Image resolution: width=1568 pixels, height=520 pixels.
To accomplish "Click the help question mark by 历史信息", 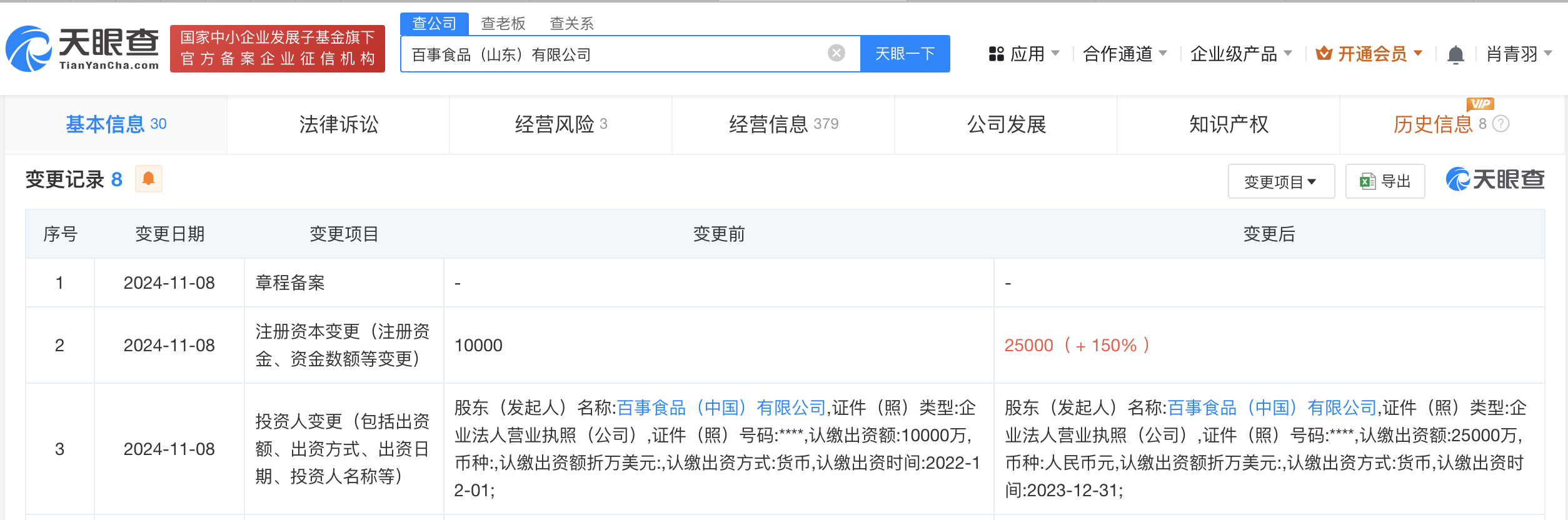I will tap(1500, 124).
